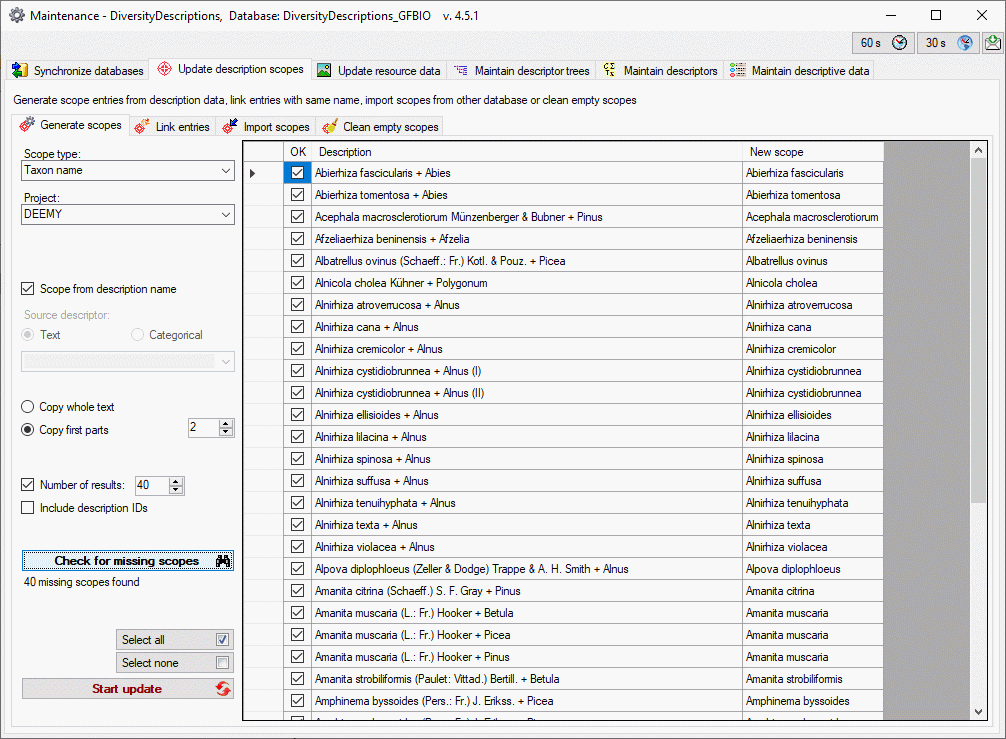Viewport: 1006px width, 739px height.
Task: Open the Clean empty scopes sub-tab
Action: click(380, 127)
